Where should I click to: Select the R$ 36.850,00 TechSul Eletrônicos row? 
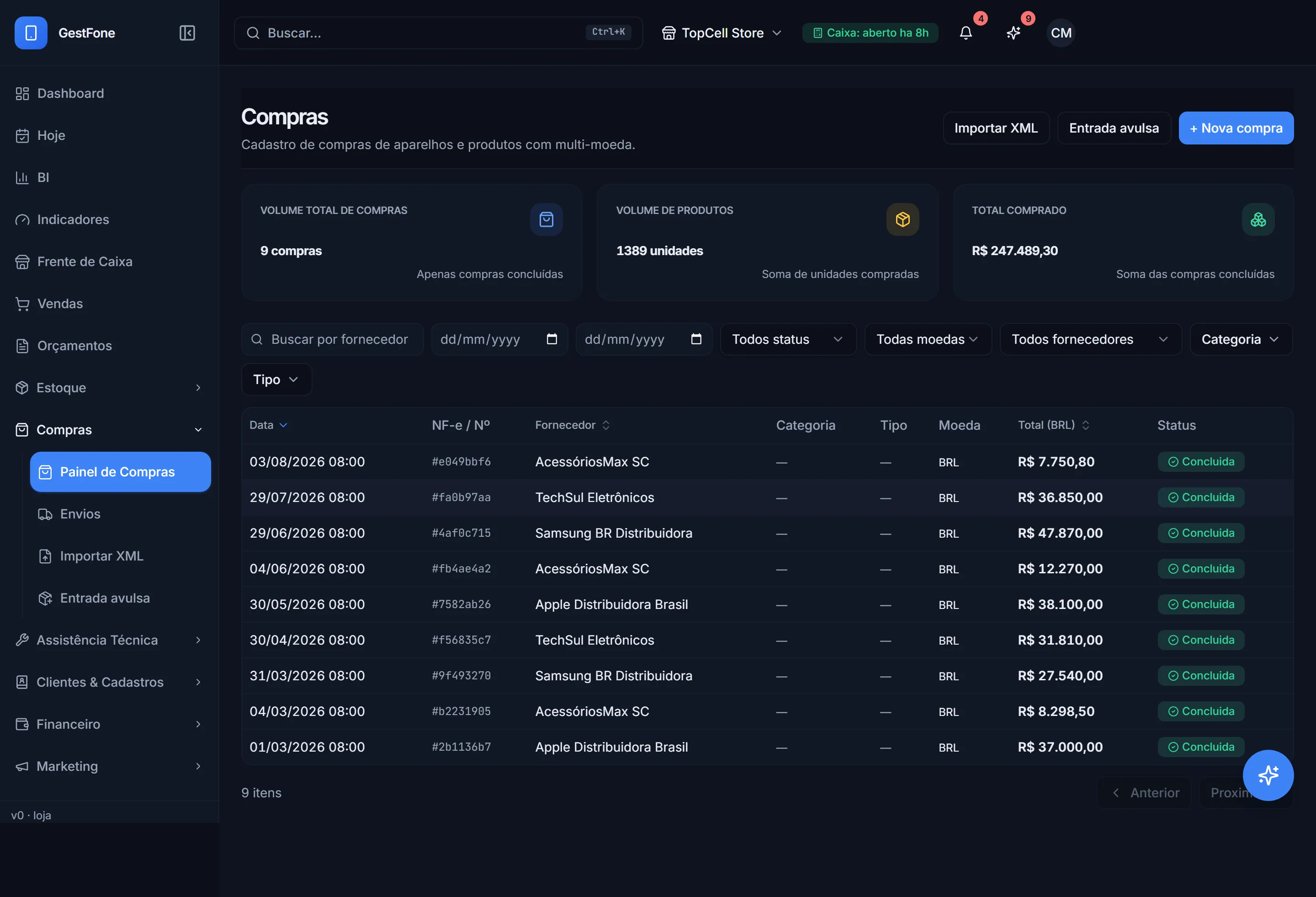(x=767, y=497)
